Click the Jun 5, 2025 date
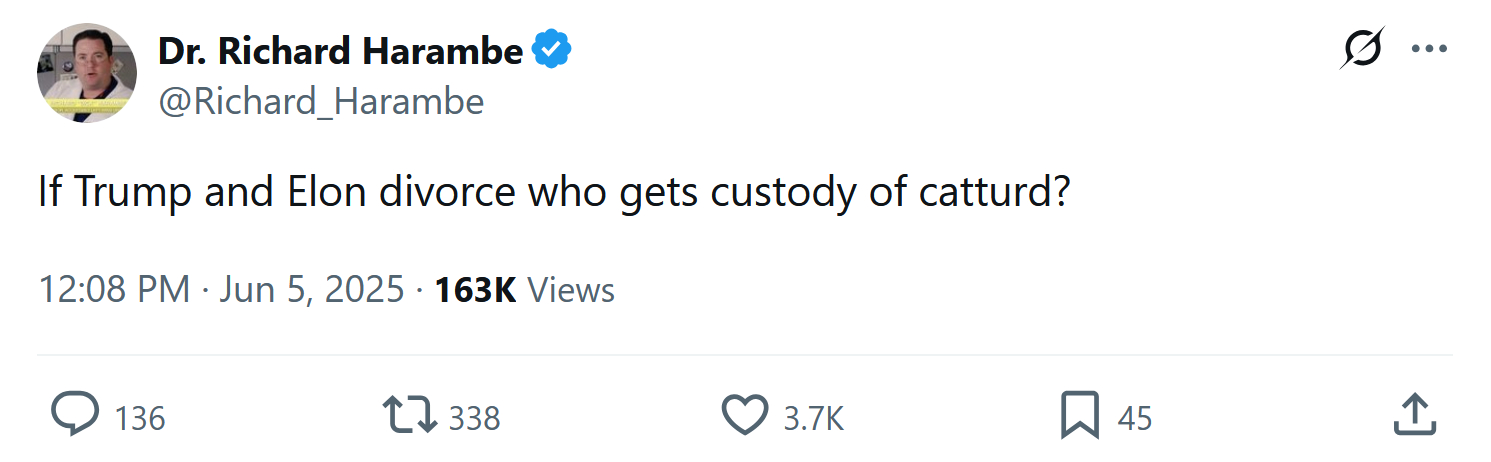Image resolution: width=1491 pixels, height=462 pixels. tap(311, 290)
